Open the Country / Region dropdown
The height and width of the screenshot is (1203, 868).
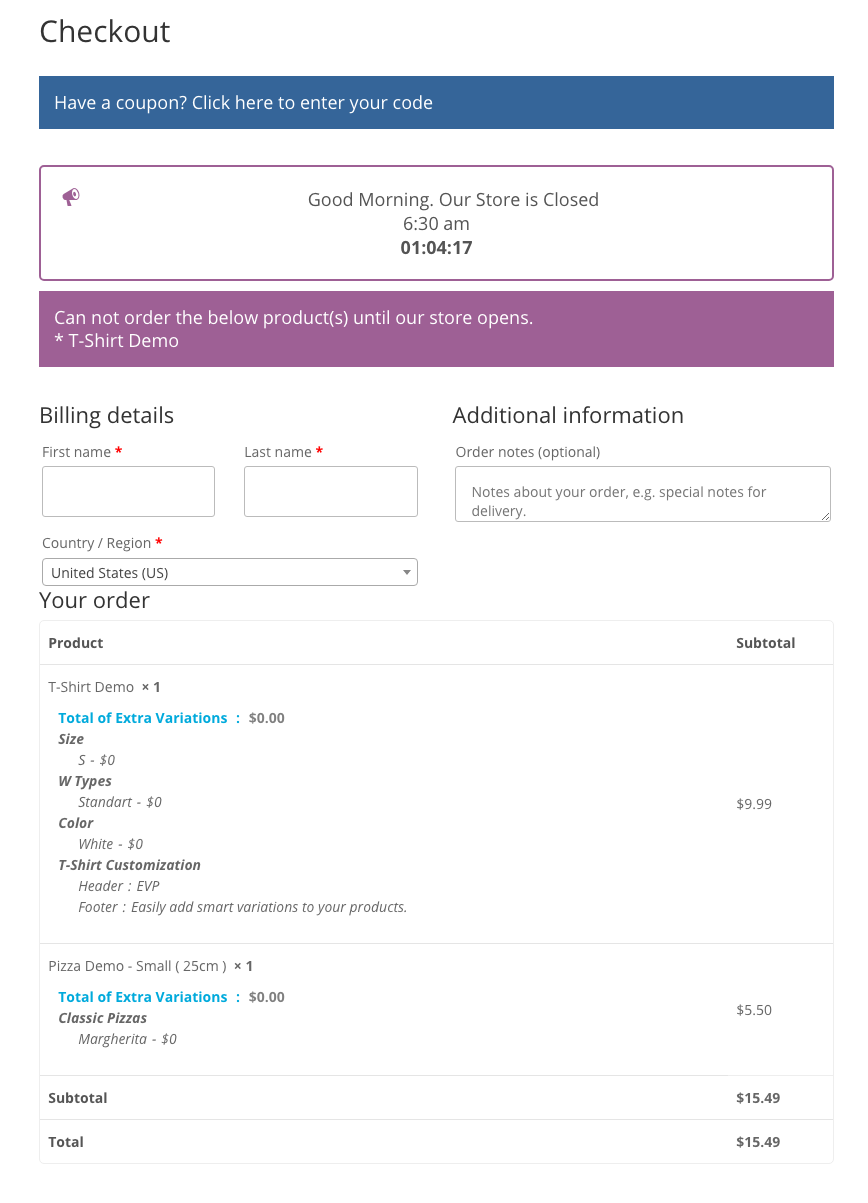point(229,573)
